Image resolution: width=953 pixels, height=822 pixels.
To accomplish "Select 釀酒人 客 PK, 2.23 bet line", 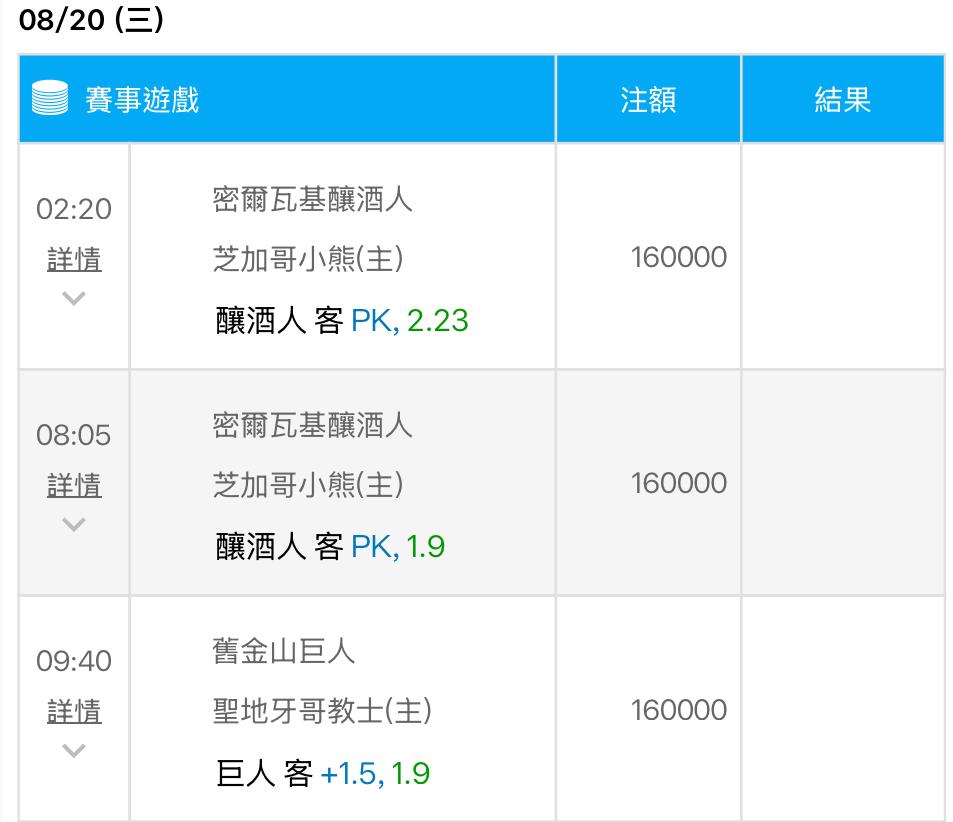I will (x=341, y=321).
